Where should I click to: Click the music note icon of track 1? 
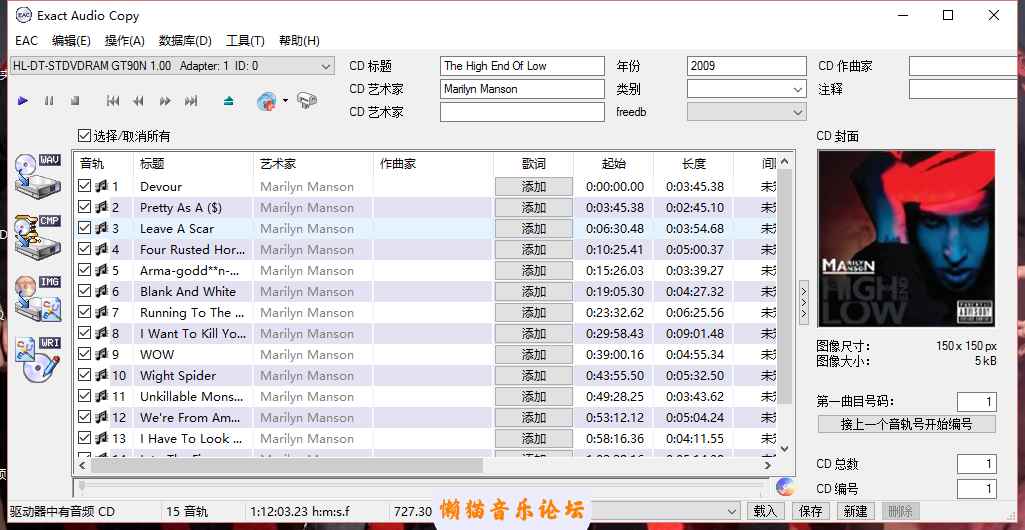click(x=101, y=186)
